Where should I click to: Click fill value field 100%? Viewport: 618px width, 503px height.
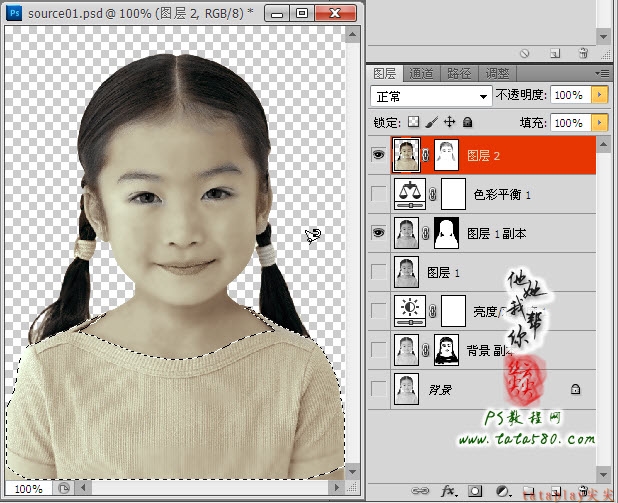click(x=571, y=123)
